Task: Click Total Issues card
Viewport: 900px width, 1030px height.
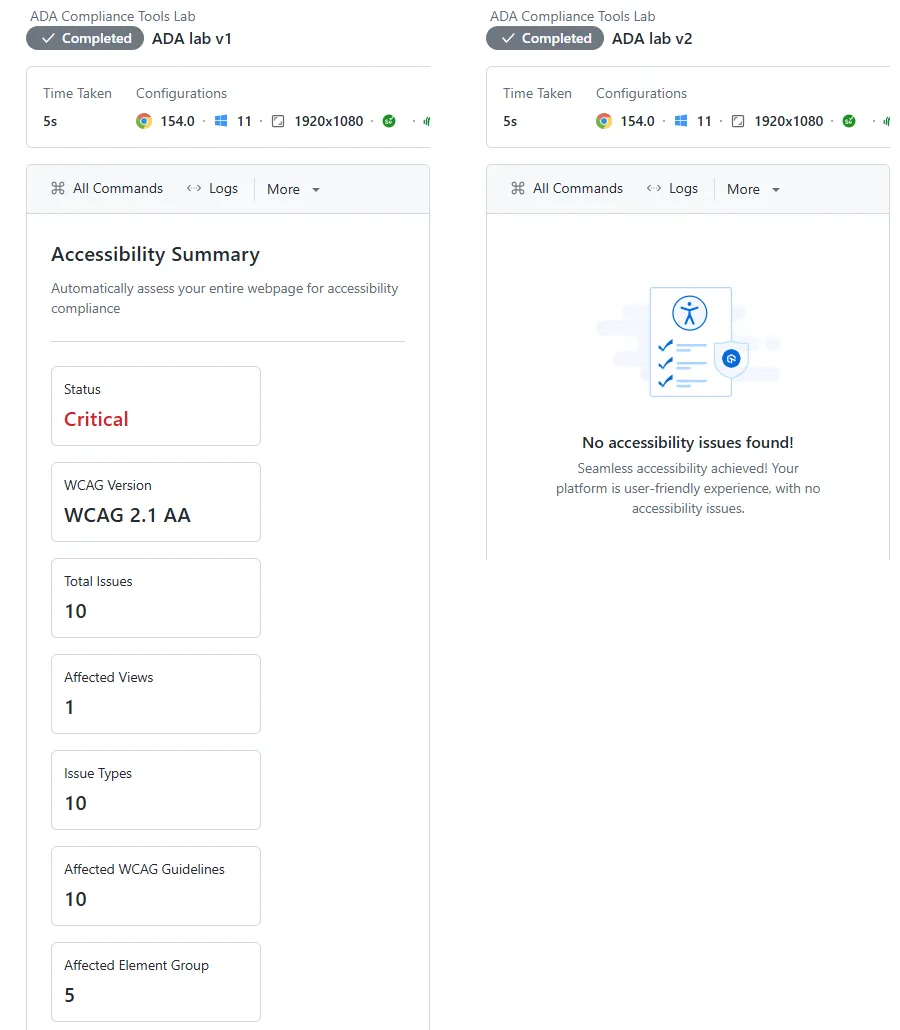Action: pos(156,598)
